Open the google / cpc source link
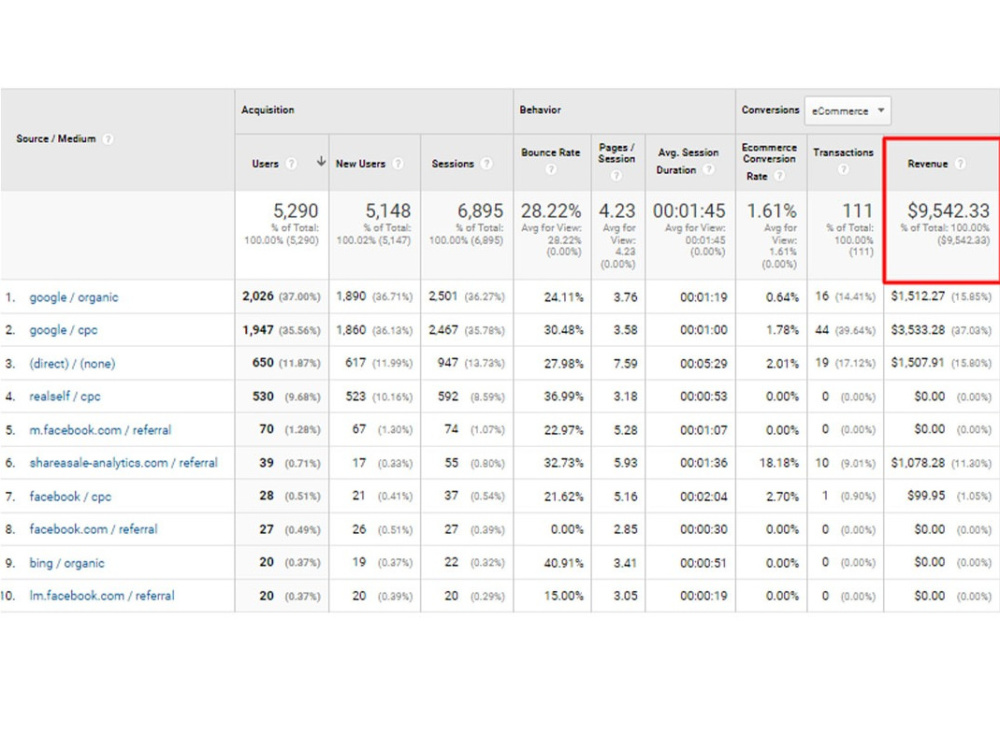This screenshot has height=750, width=1000. (63, 330)
